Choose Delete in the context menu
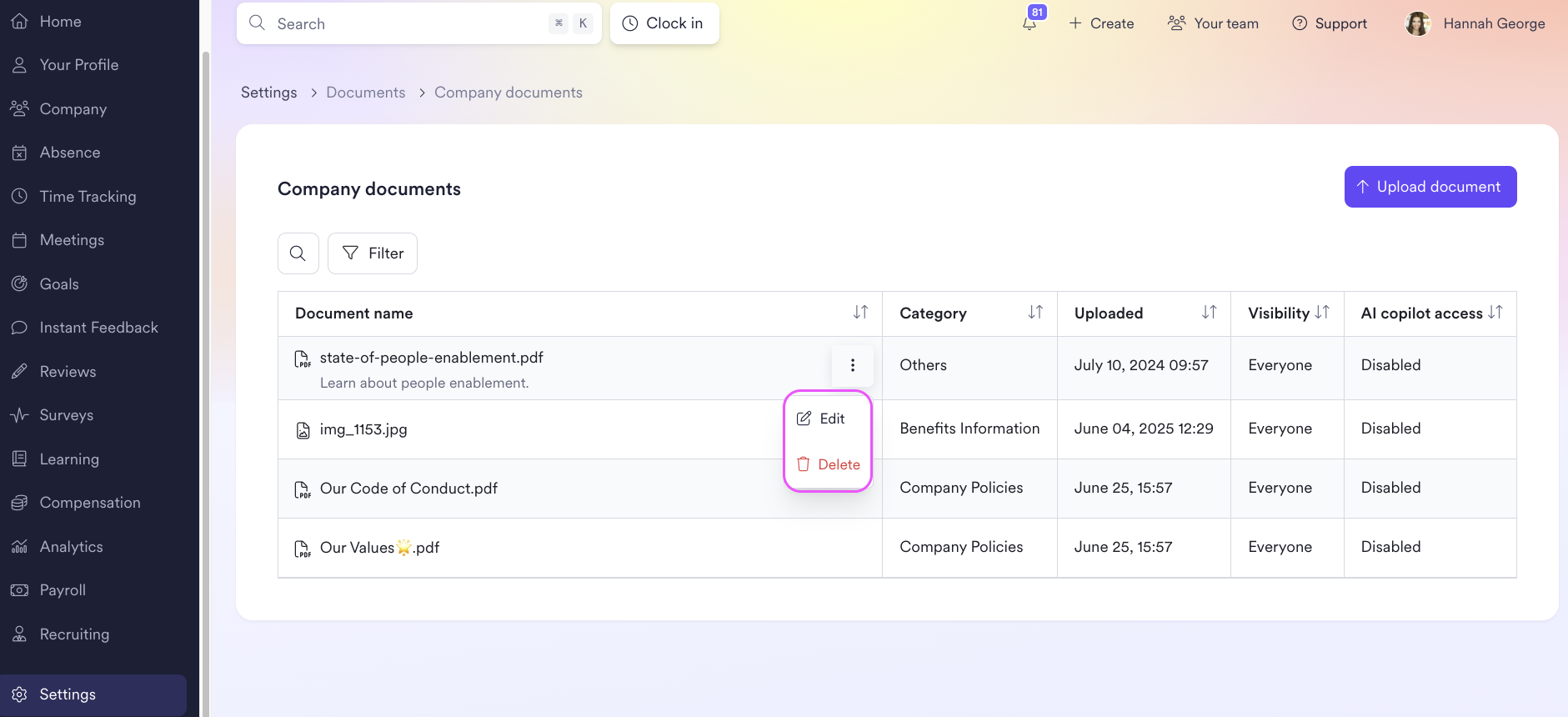1568x717 pixels. (828, 464)
